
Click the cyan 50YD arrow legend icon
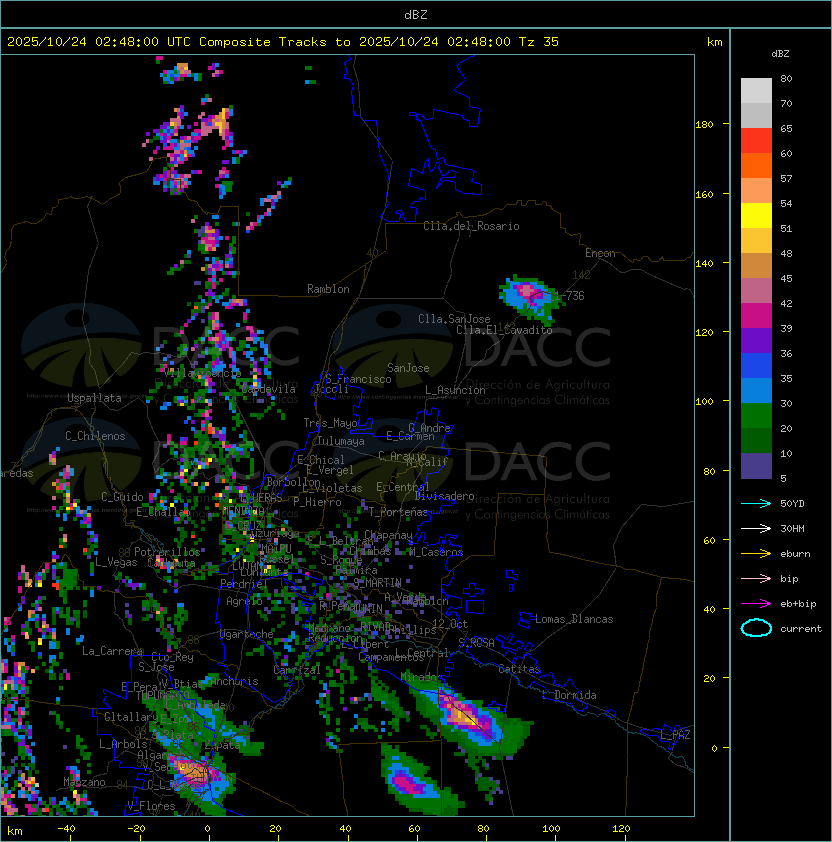tap(756, 504)
